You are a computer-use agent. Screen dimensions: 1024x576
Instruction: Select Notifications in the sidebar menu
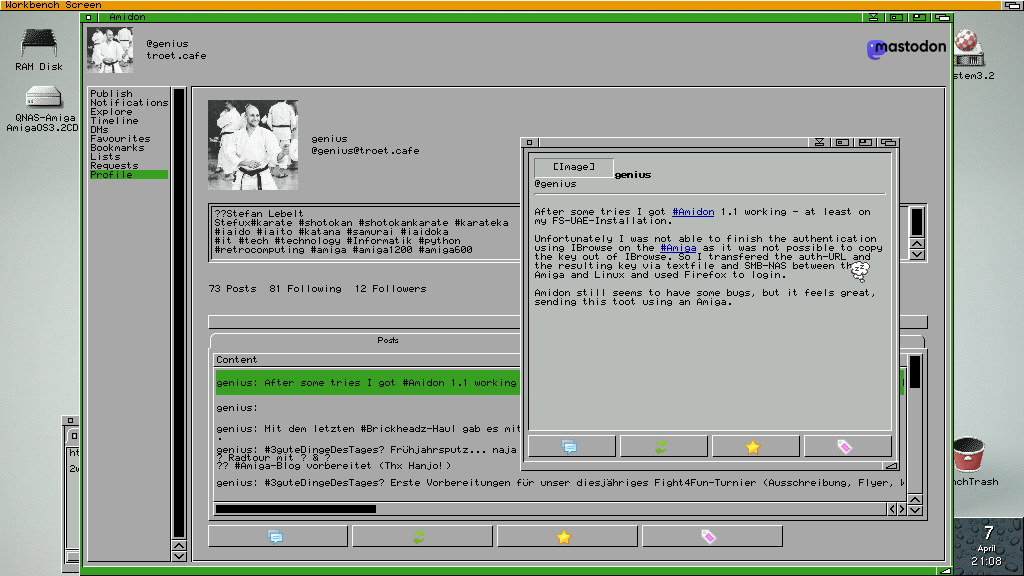coord(129,103)
